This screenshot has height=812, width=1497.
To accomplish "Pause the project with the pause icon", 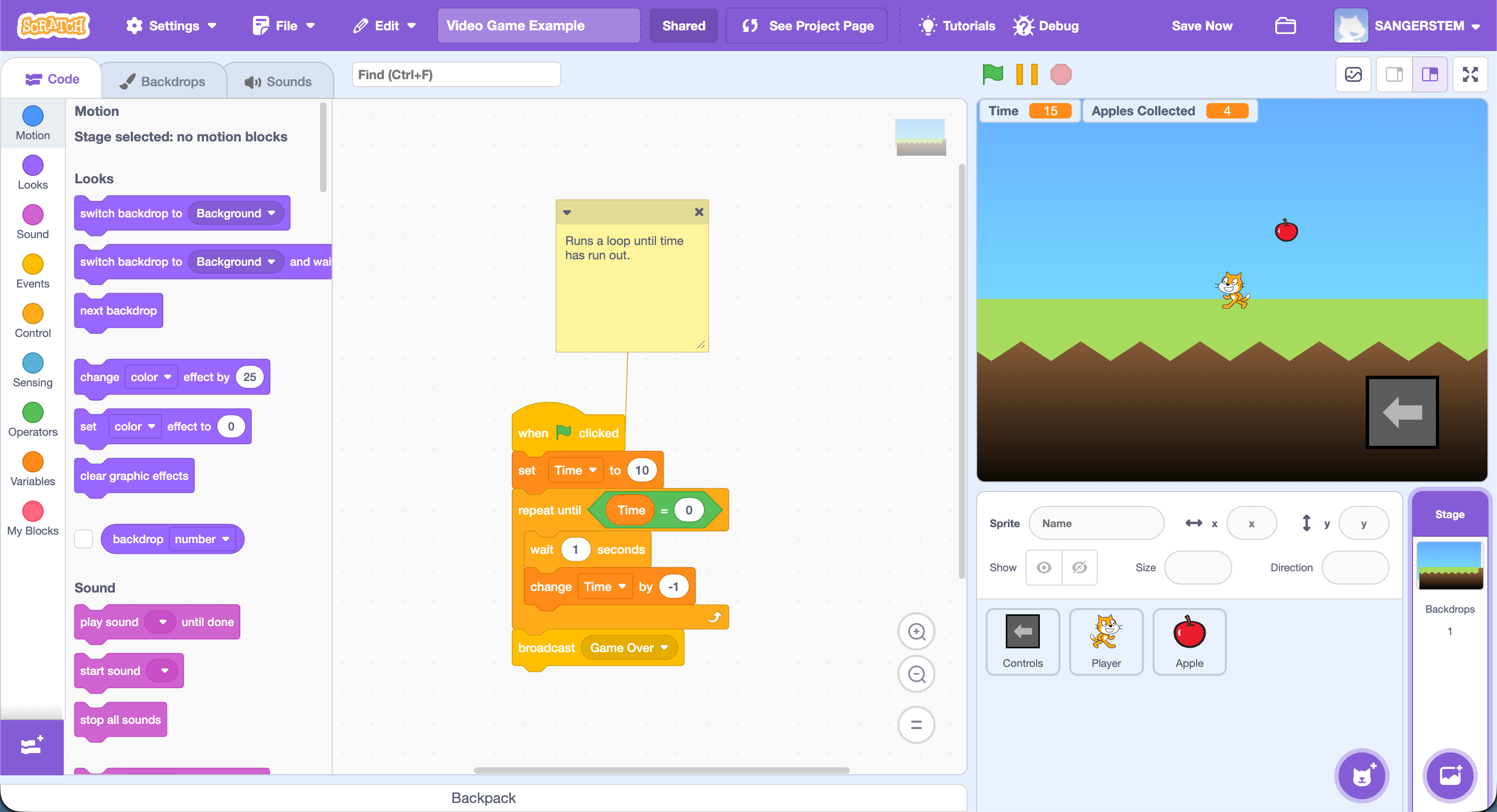I will click(1027, 74).
